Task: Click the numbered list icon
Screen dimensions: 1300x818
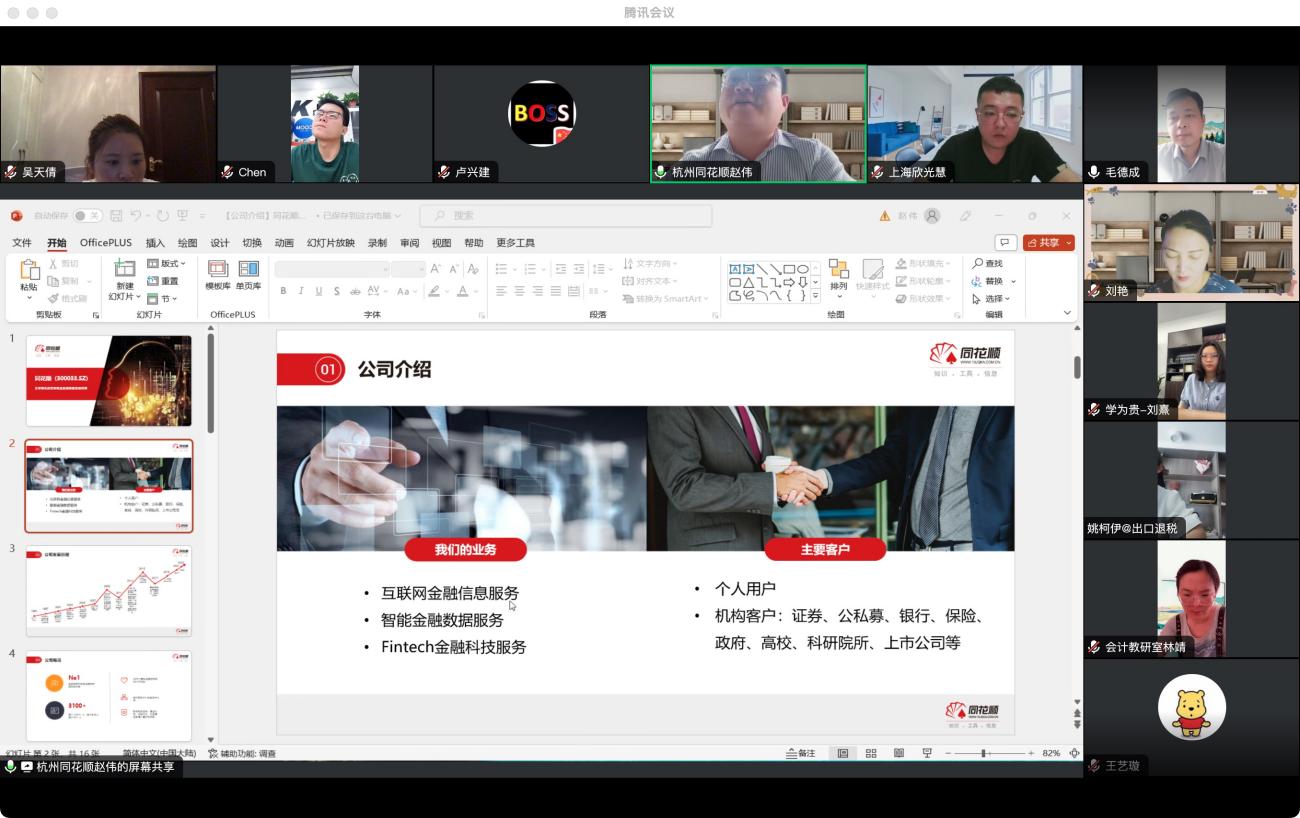Action: point(530,269)
